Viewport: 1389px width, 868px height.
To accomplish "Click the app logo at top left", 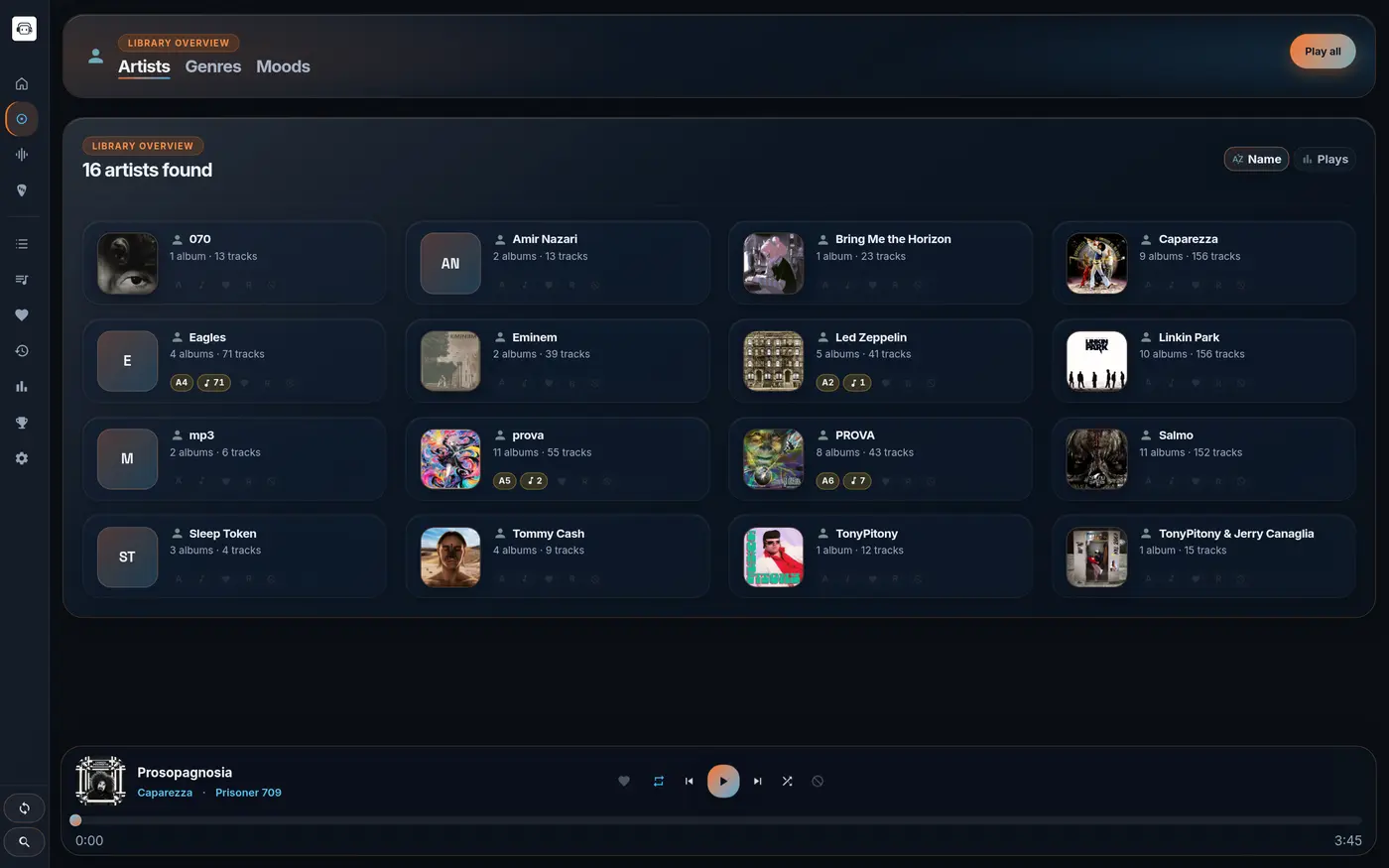I will pos(24,29).
